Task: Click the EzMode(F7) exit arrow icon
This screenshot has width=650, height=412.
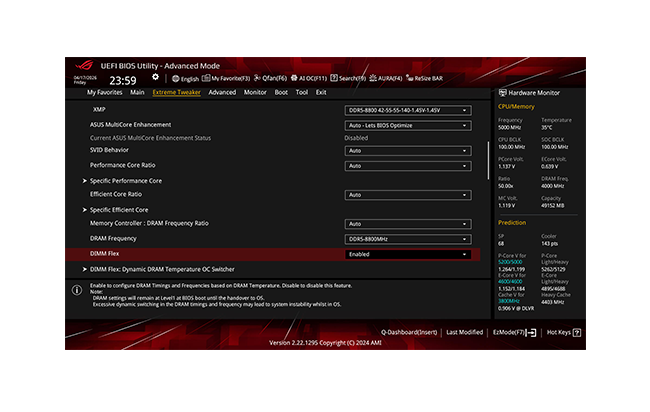Action: point(531,333)
